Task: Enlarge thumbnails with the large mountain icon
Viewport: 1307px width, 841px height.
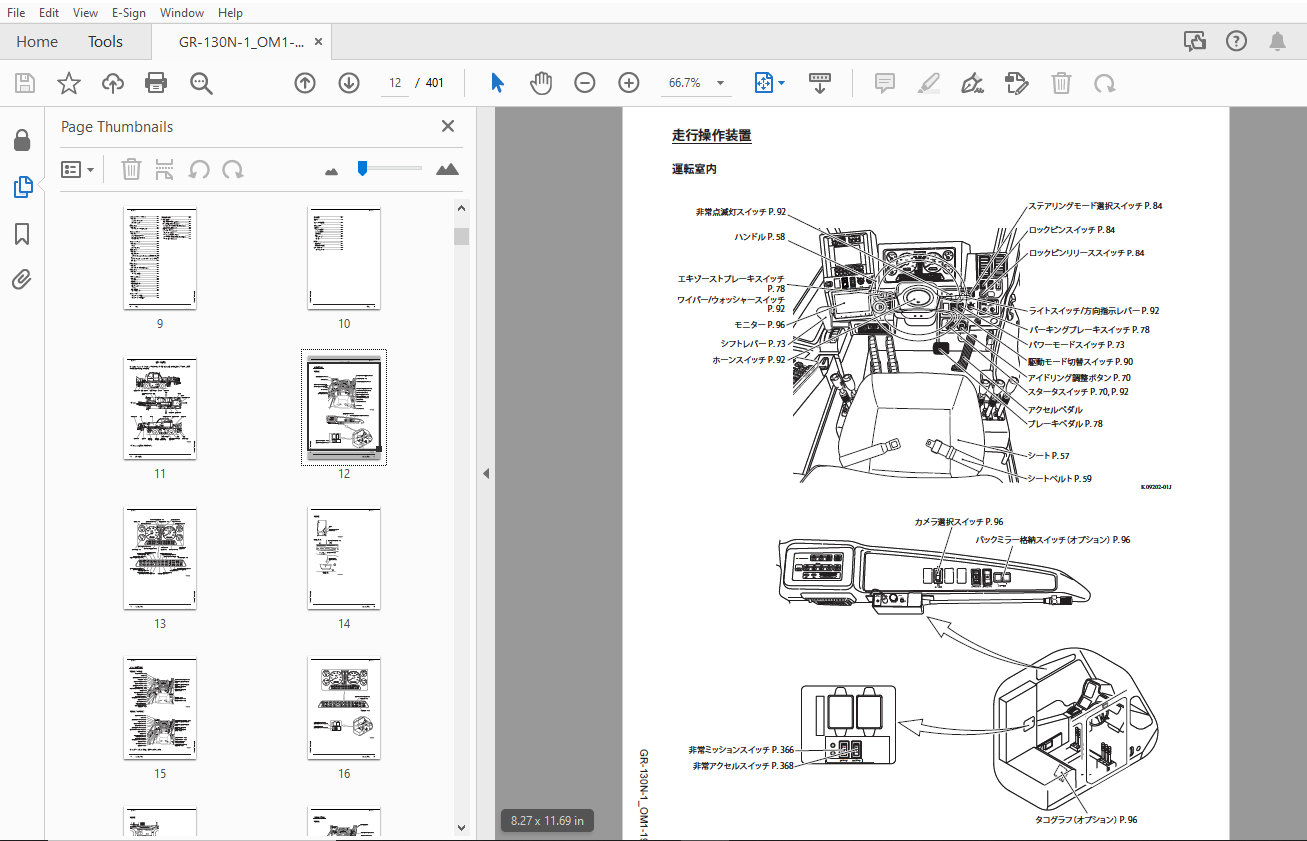Action: (x=448, y=169)
